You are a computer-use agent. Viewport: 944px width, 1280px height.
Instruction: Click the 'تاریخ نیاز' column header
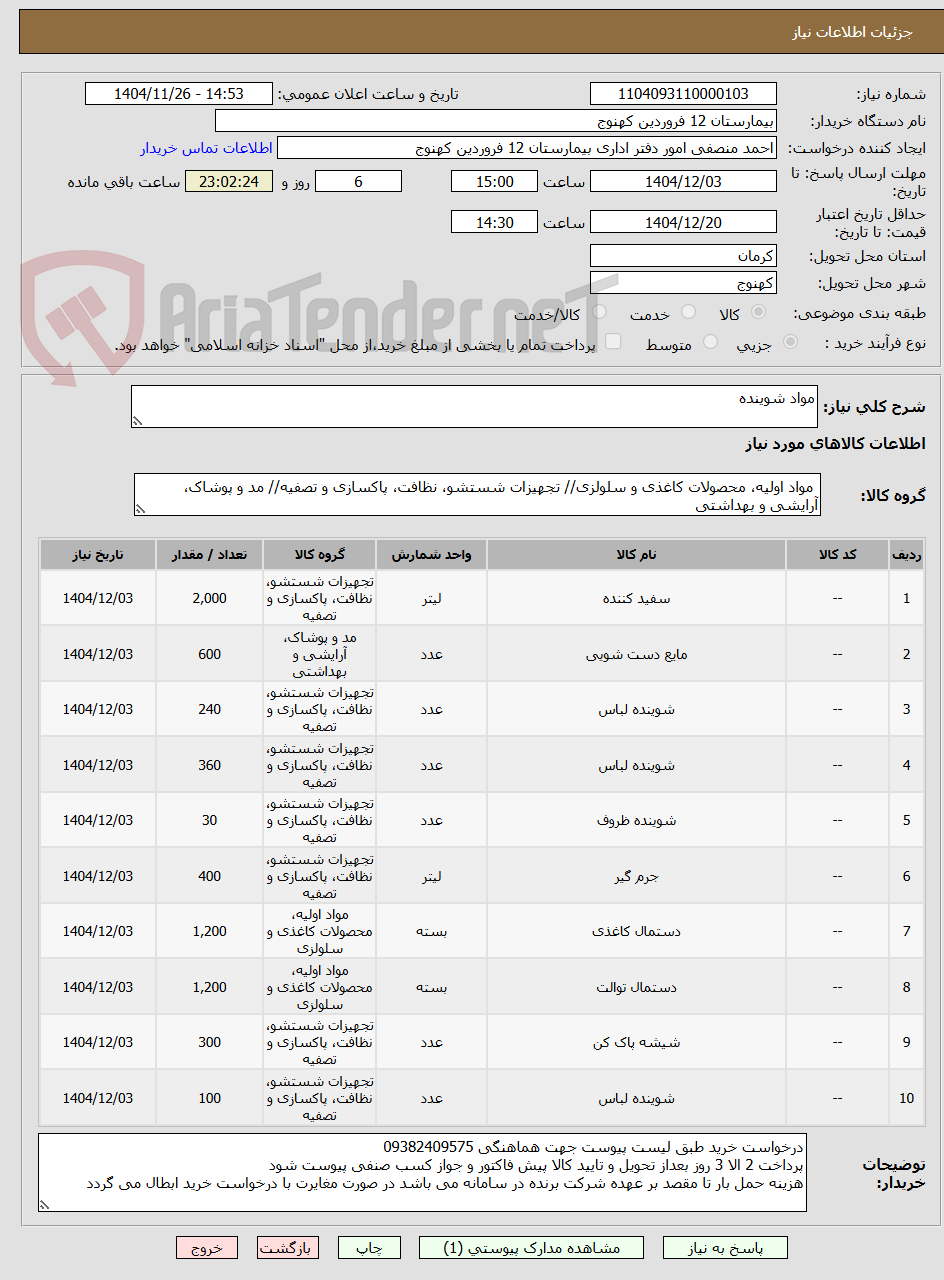[98, 554]
